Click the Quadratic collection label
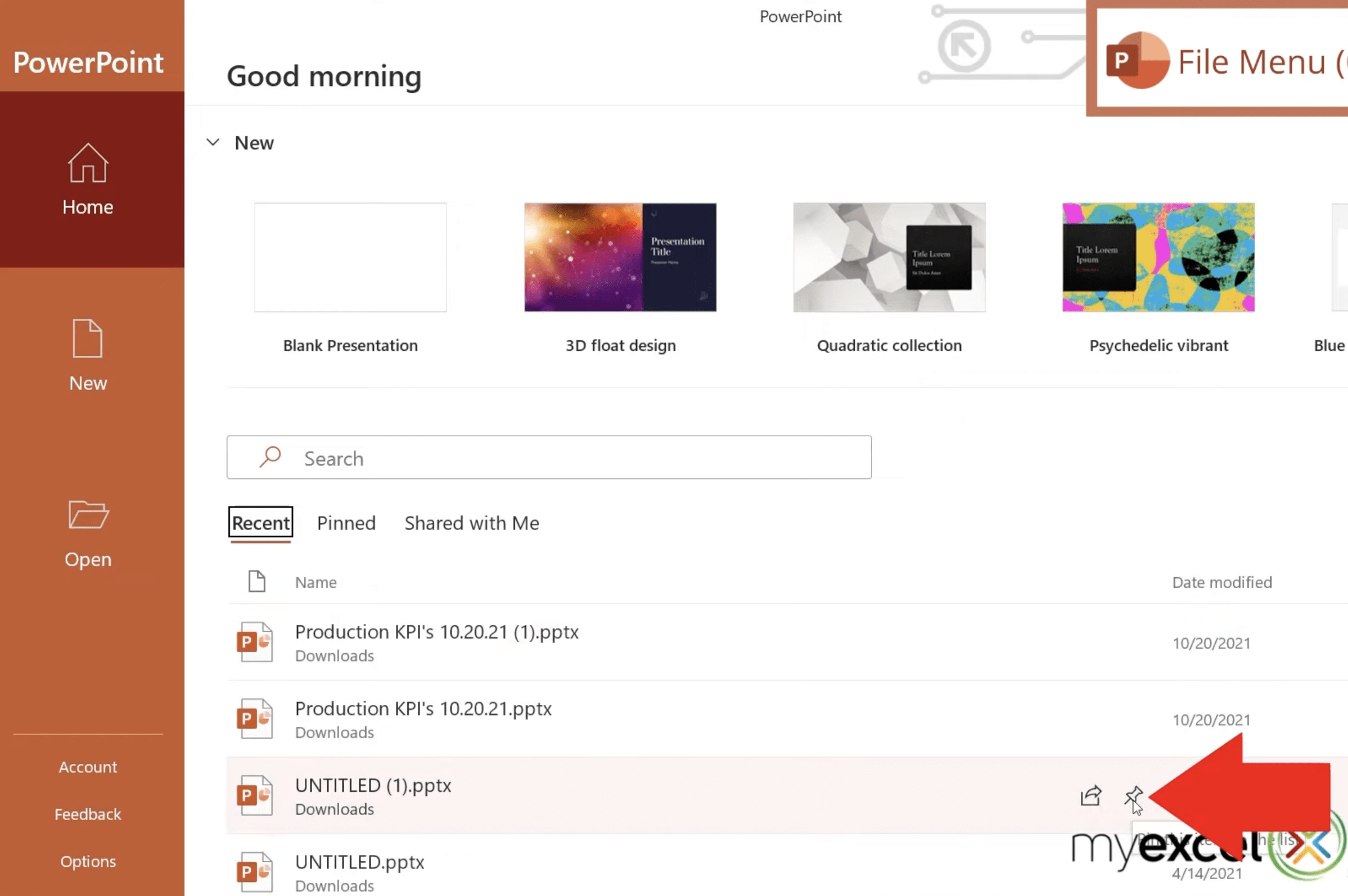1348x896 pixels. (890, 346)
